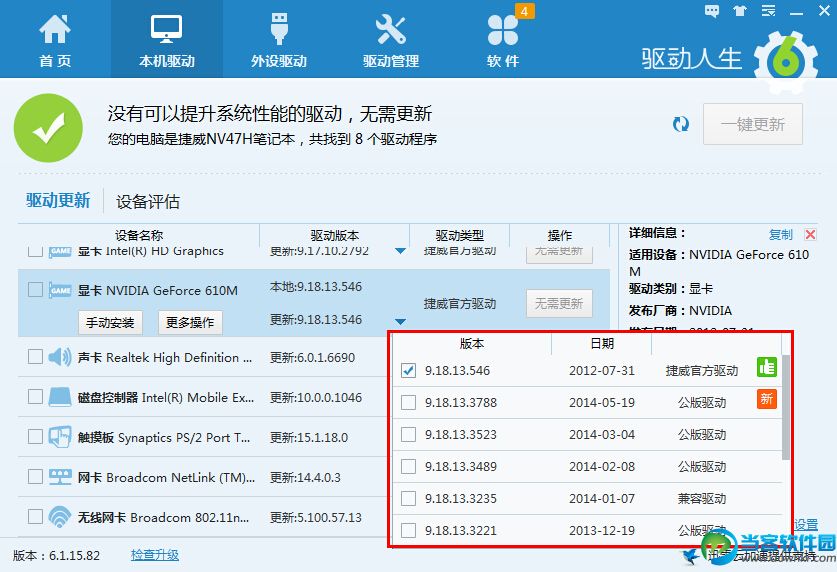Check version 9.18.13.3221 checkbox
Screen dimensions: 837x572
click(408, 530)
